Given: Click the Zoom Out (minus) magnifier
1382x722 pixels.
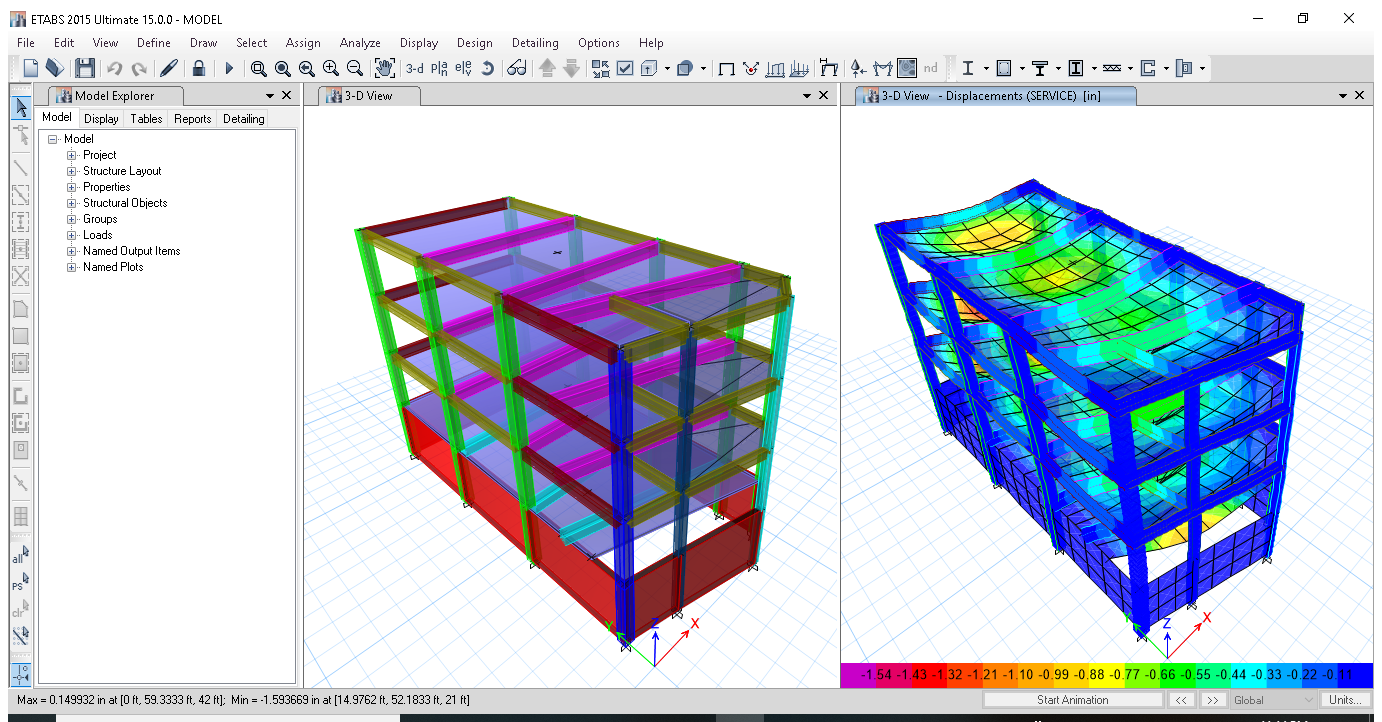Looking at the screenshot, I should coord(355,68).
